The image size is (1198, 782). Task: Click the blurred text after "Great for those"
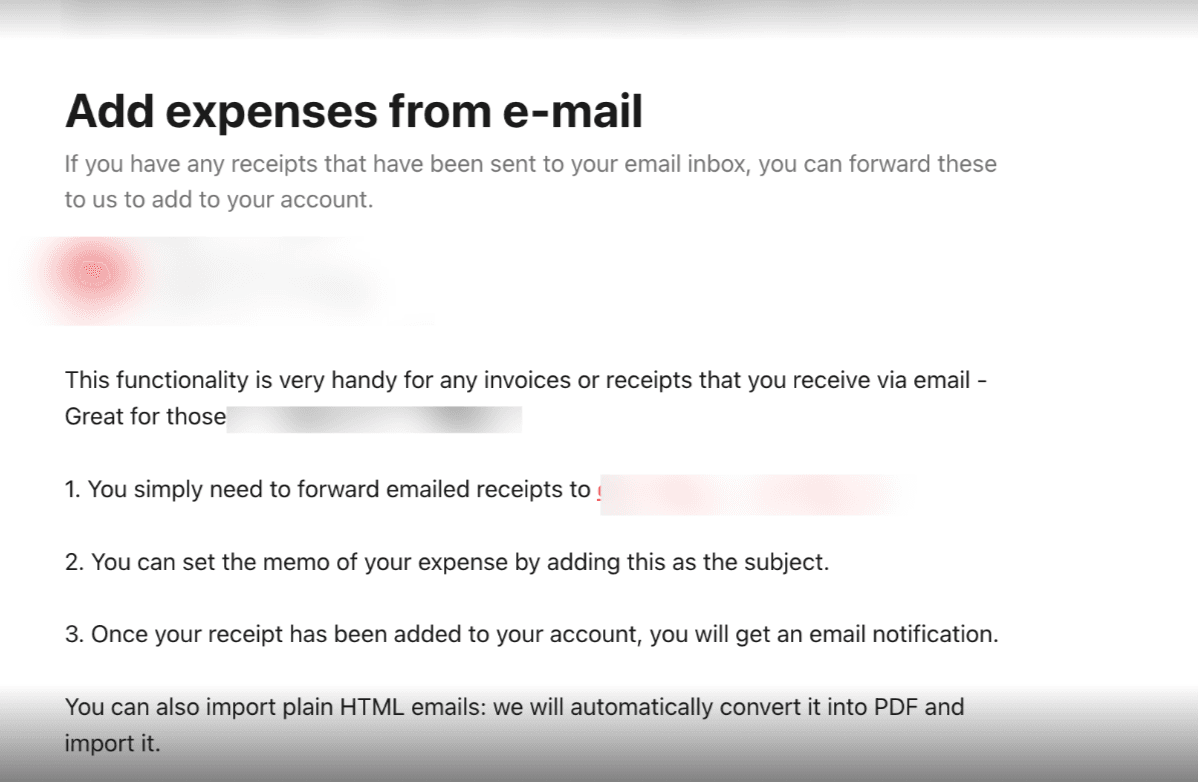click(x=375, y=417)
